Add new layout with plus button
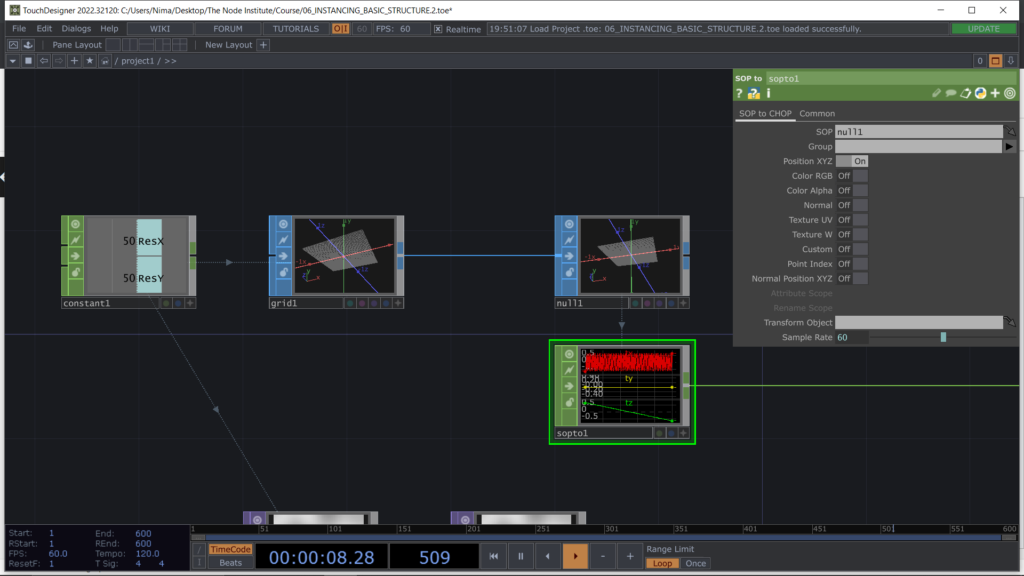 coord(263,44)
